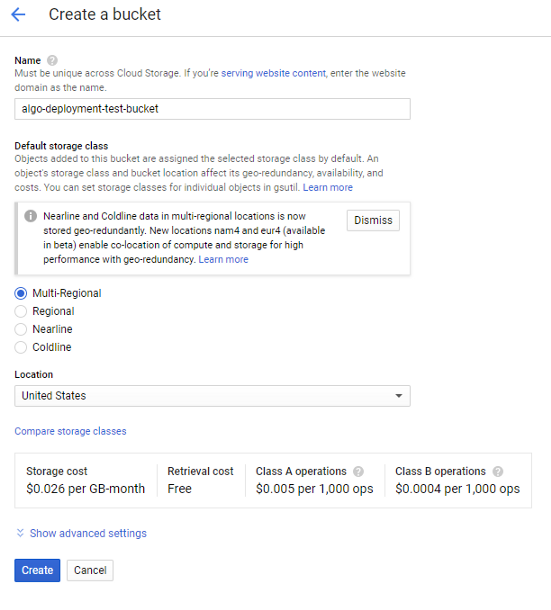Go back using the blue arrow icon
The width and height of the screenshot is (551, 610).
point(18,15)
